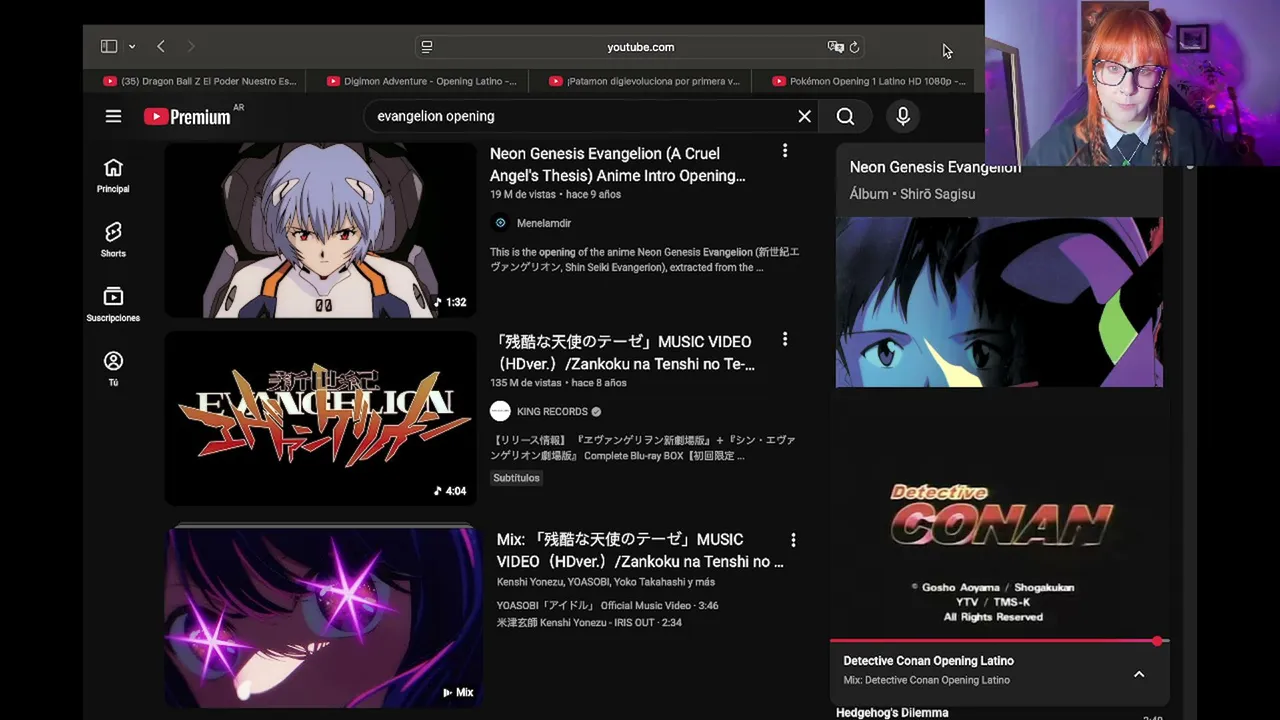This screenshot has height=720, width=1280.
Task: Reload the youtube.com page
Action: point(854,47)
